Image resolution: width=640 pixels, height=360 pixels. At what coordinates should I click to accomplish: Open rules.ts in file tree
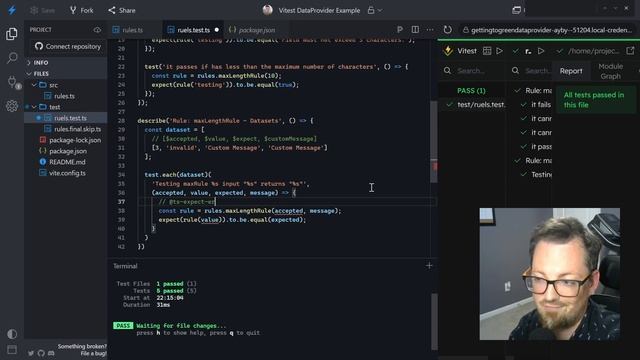(64, 96)
